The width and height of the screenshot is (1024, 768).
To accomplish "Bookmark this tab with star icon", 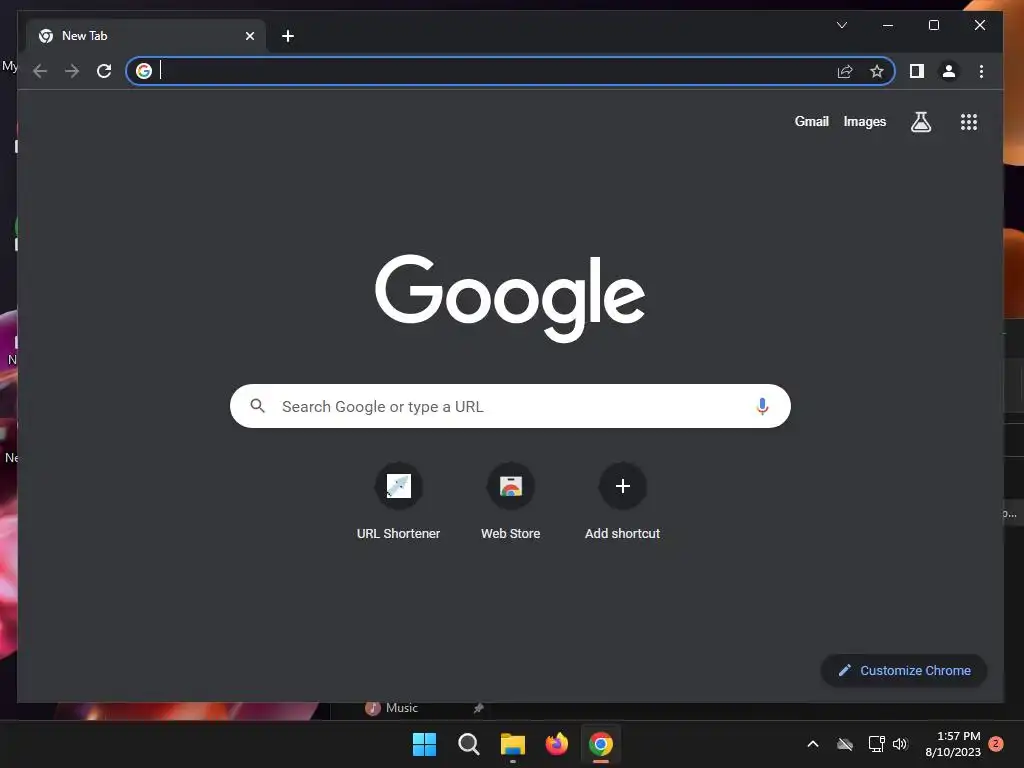I will click(x=876, y=71).
